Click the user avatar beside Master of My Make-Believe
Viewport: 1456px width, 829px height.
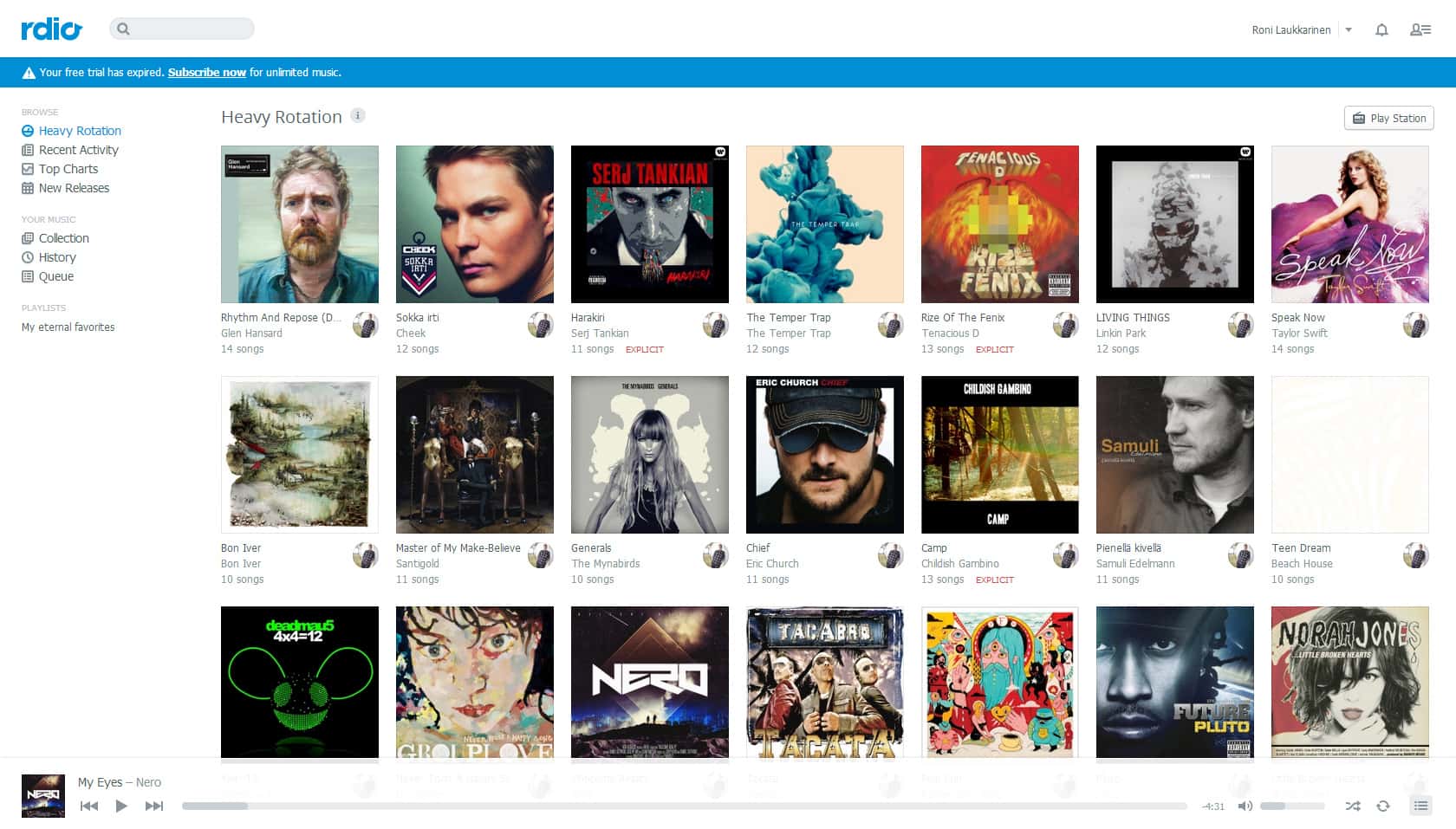coord(541,555)
